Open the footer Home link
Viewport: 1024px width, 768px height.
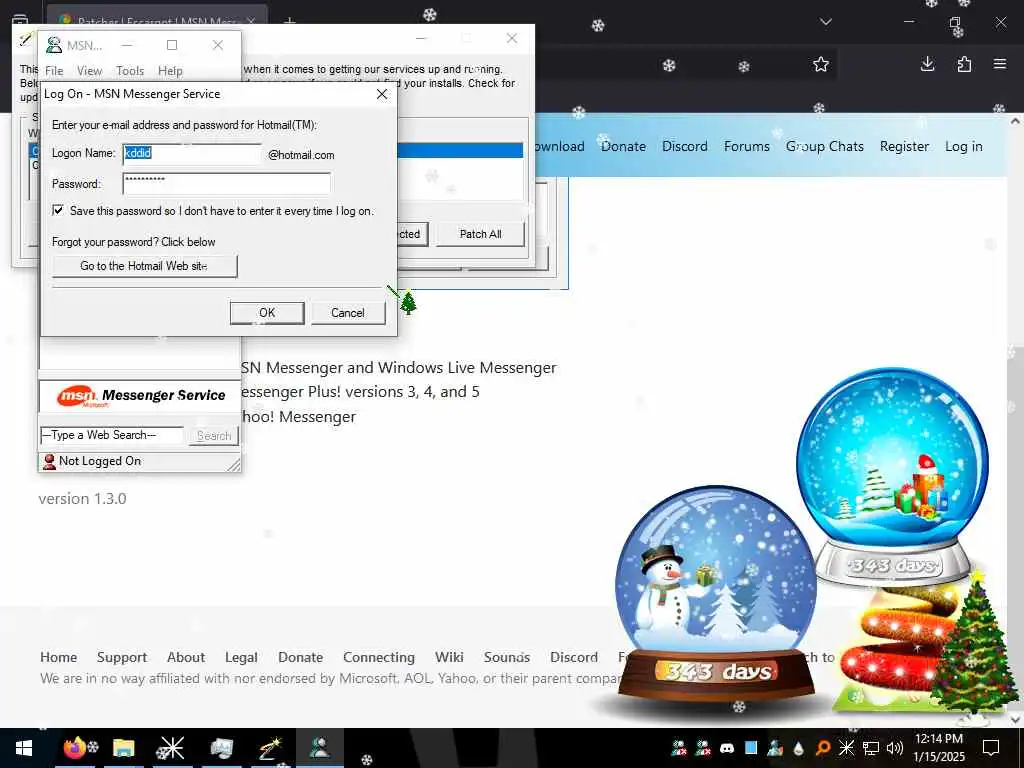[58, 657]
